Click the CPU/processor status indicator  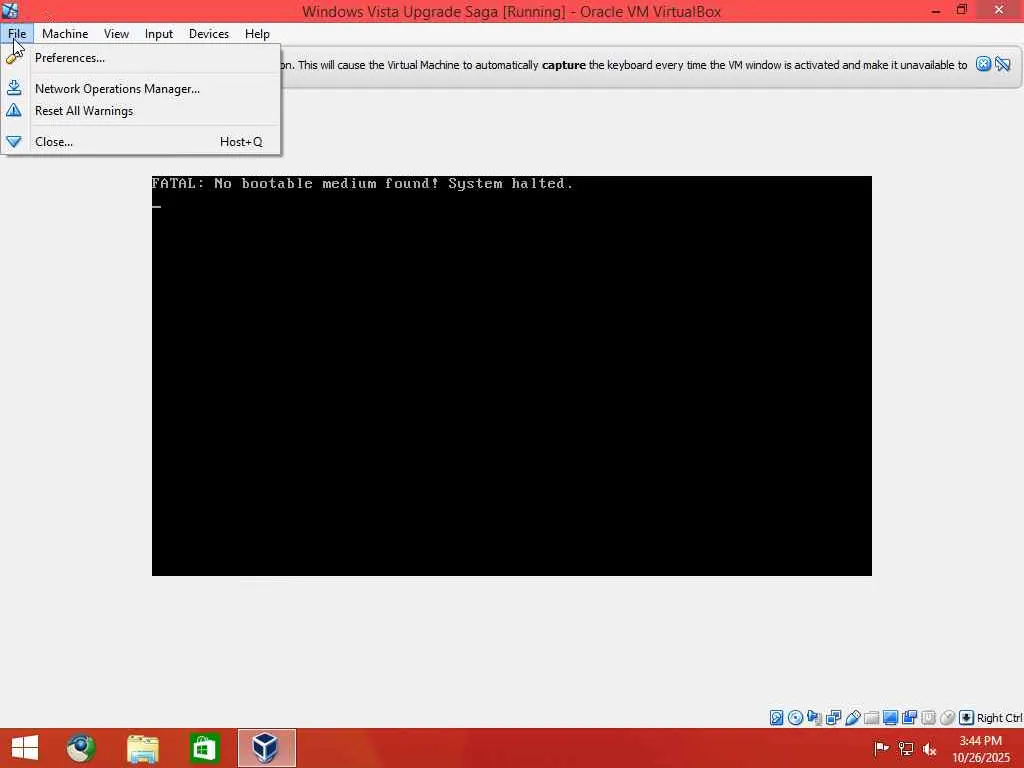(x=928, y=717)
